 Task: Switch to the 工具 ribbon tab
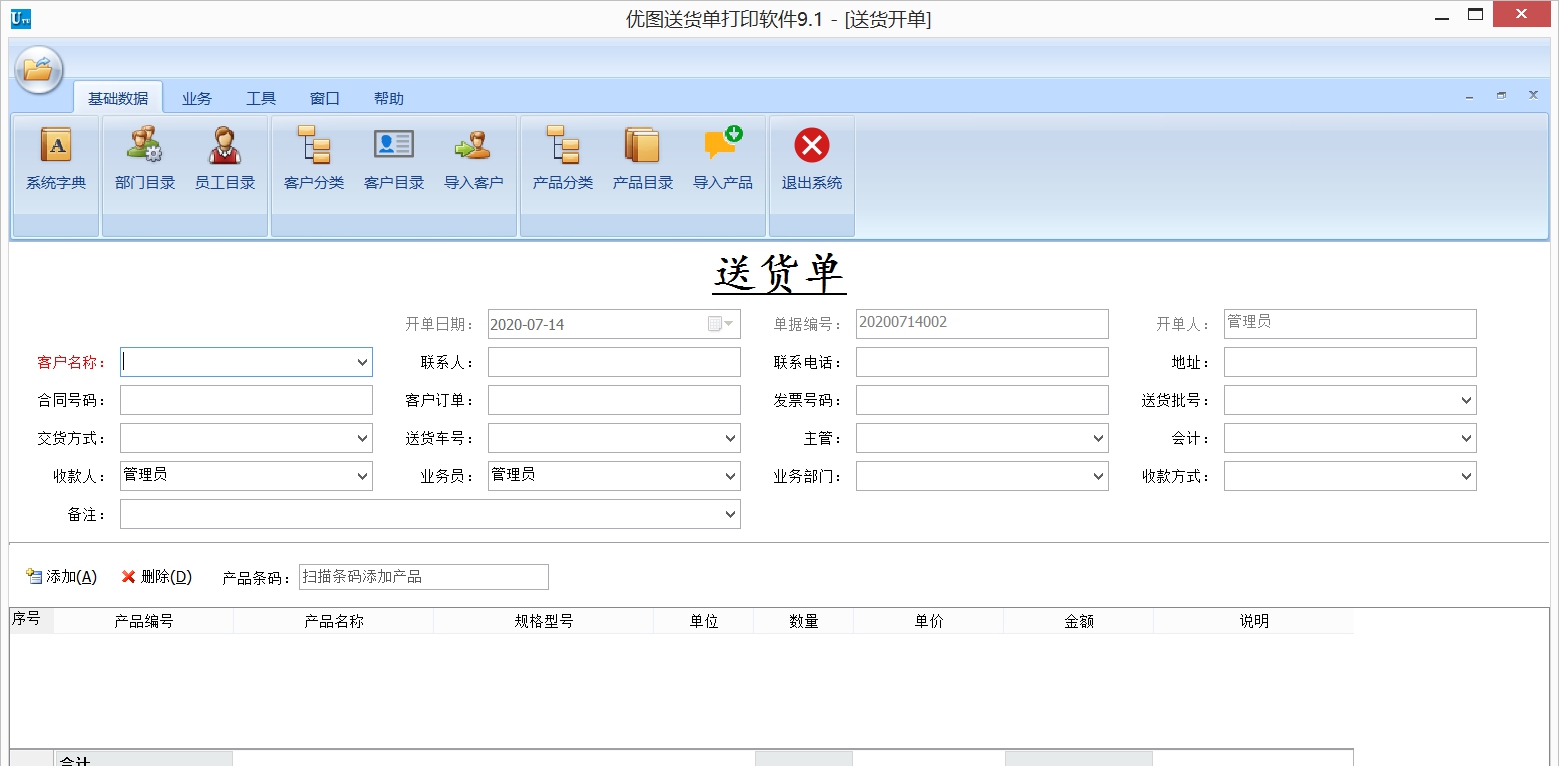tap(261, 98)
